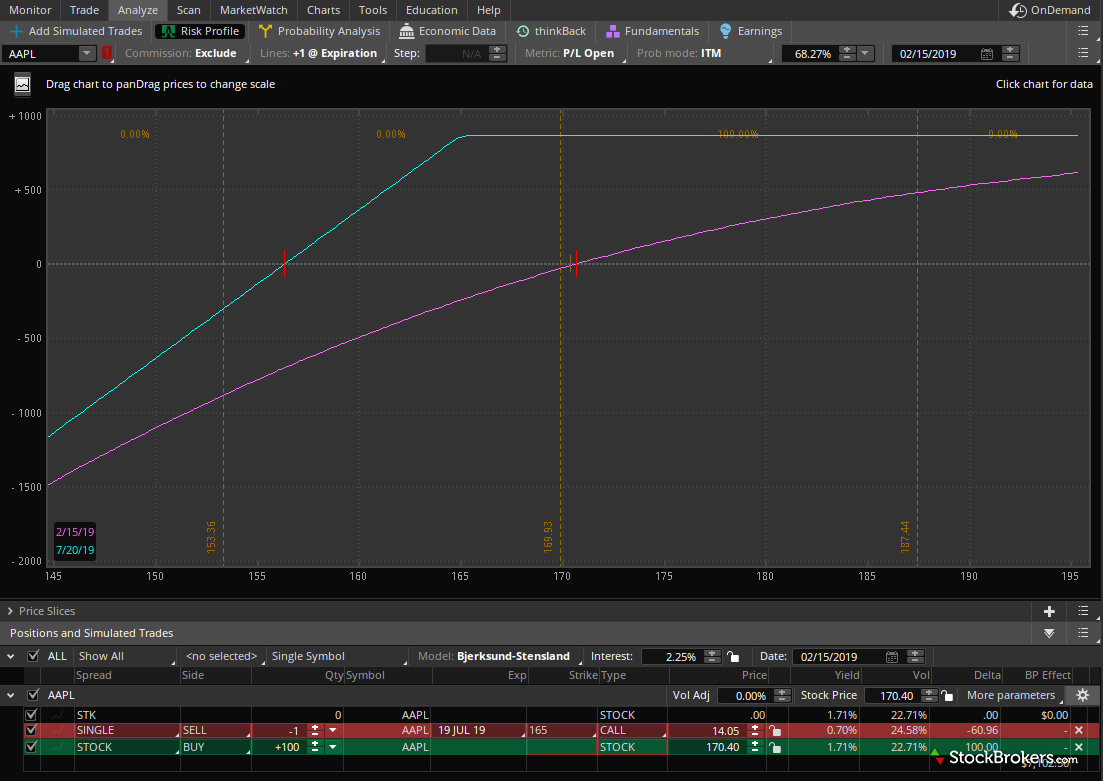
Task: Open the AAPL symbol dropdown arrow
Action: [87, 53]
